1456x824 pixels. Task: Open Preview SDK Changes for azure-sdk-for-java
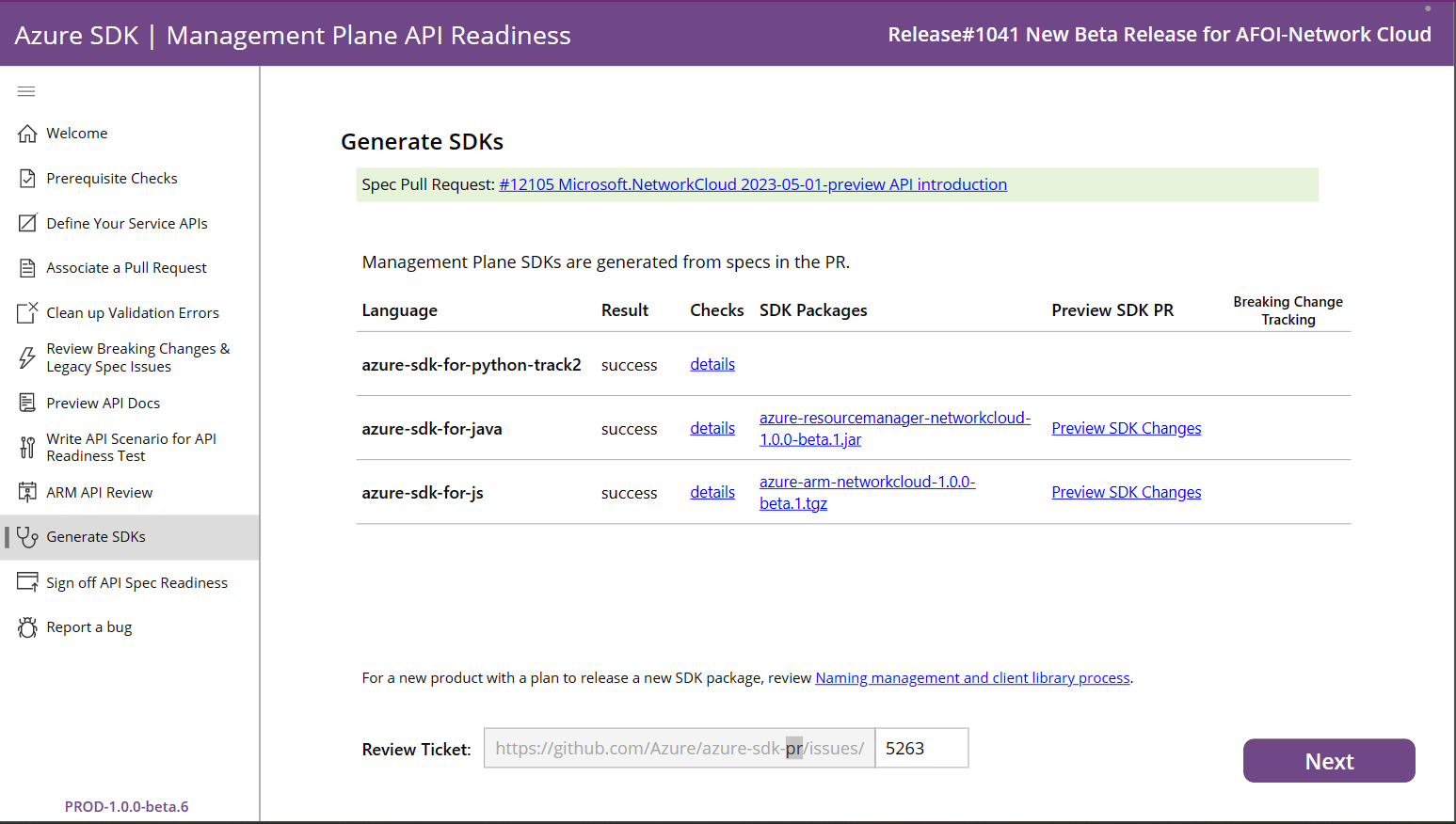pyautogui.click(x=1126, y=428)
